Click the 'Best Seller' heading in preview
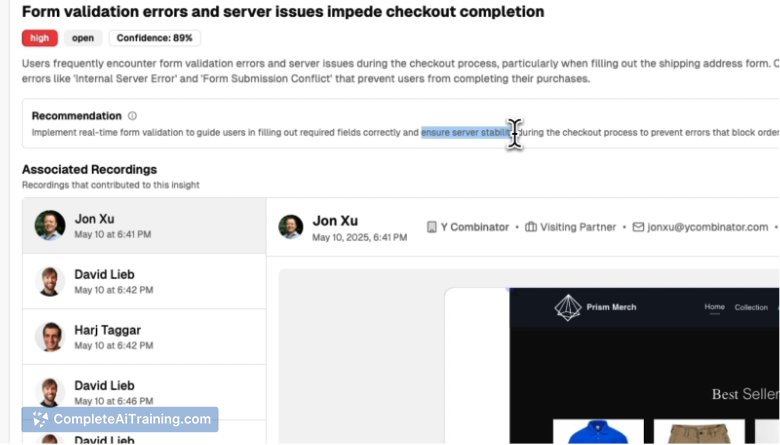 [x=745, y=394]
